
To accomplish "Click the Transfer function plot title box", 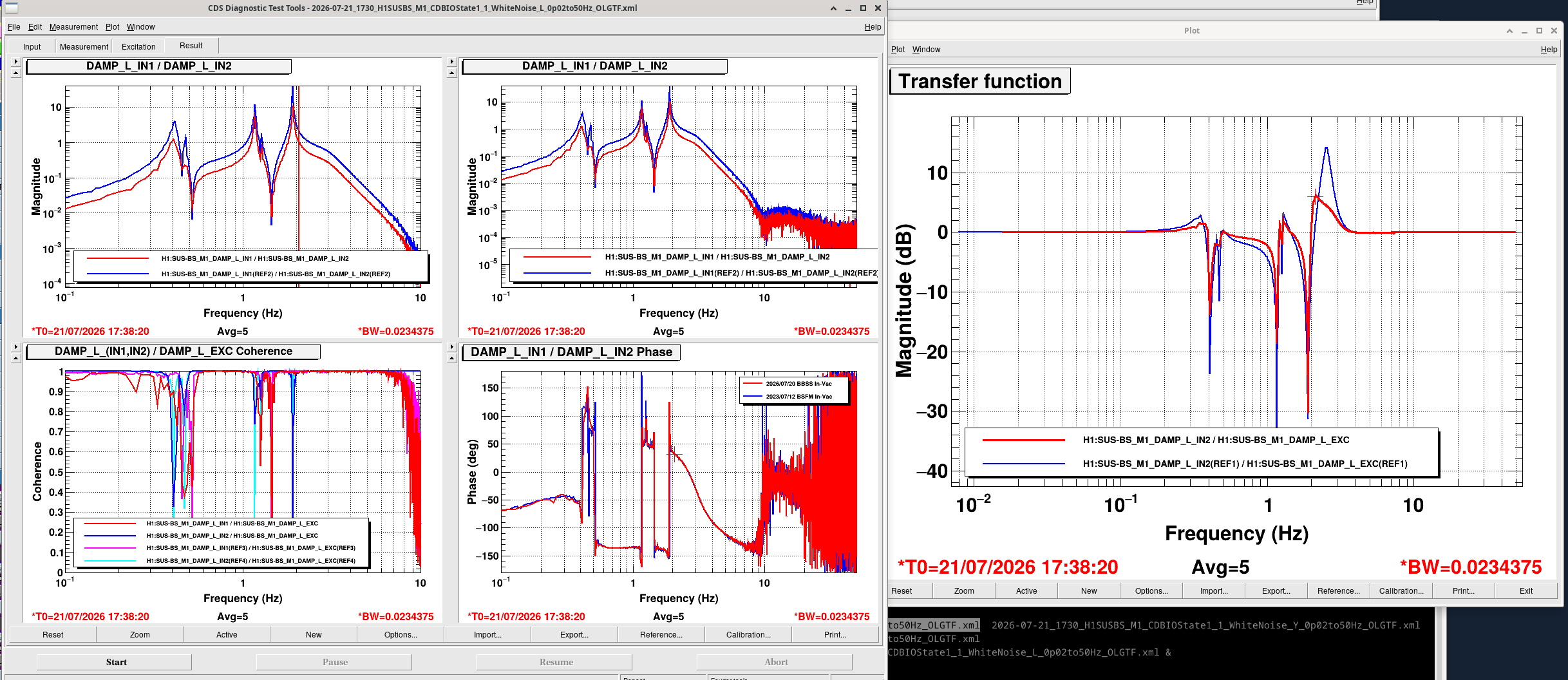I will coord(979,81).
